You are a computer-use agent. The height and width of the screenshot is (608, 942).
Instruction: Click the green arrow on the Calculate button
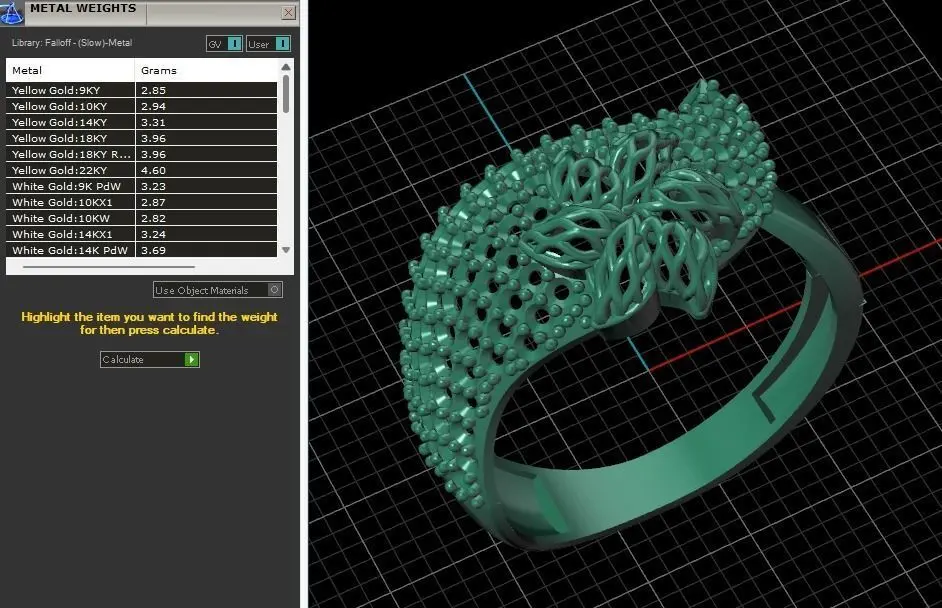[192, 359]
